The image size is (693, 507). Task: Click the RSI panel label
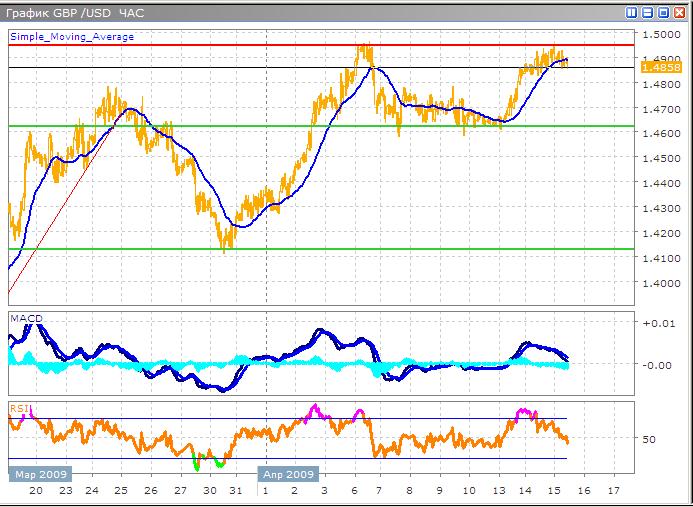[x=19, y=408]
